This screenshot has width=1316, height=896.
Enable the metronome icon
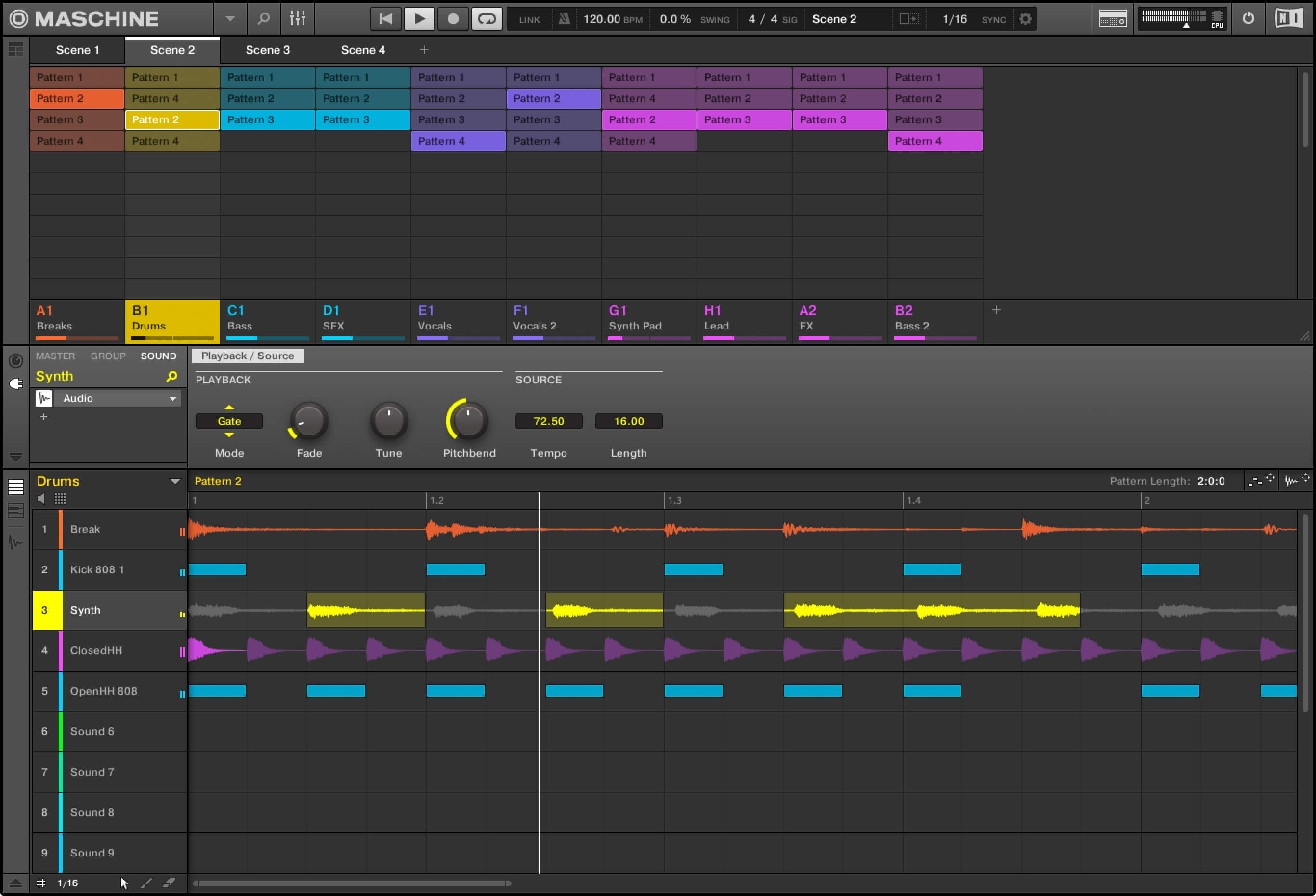(564, 19)
